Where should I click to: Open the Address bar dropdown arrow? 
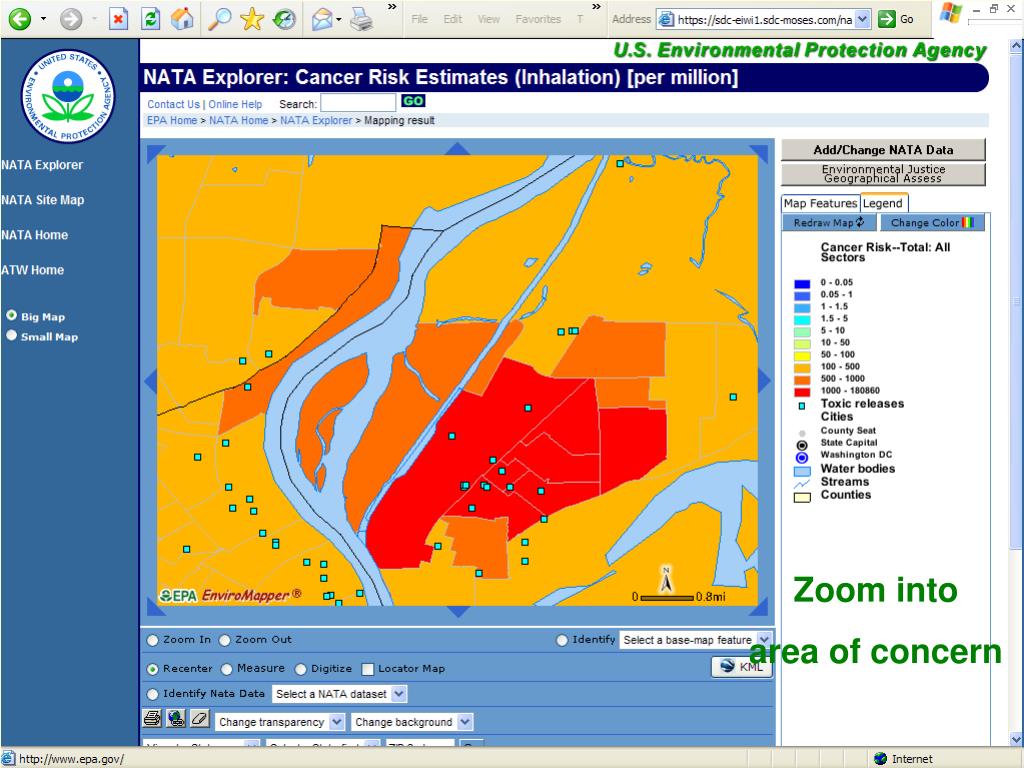tap(862, 20)
